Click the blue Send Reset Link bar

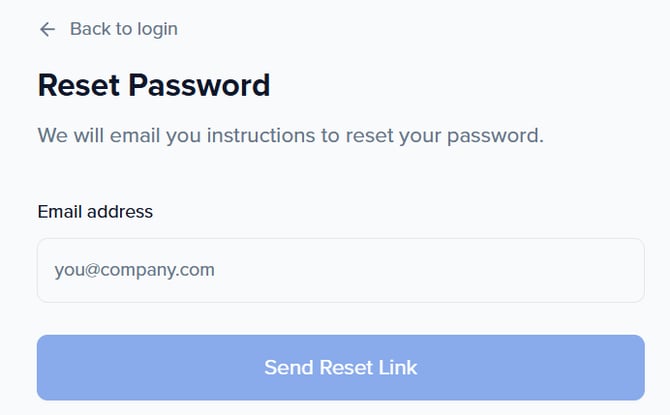coord(340,367)
